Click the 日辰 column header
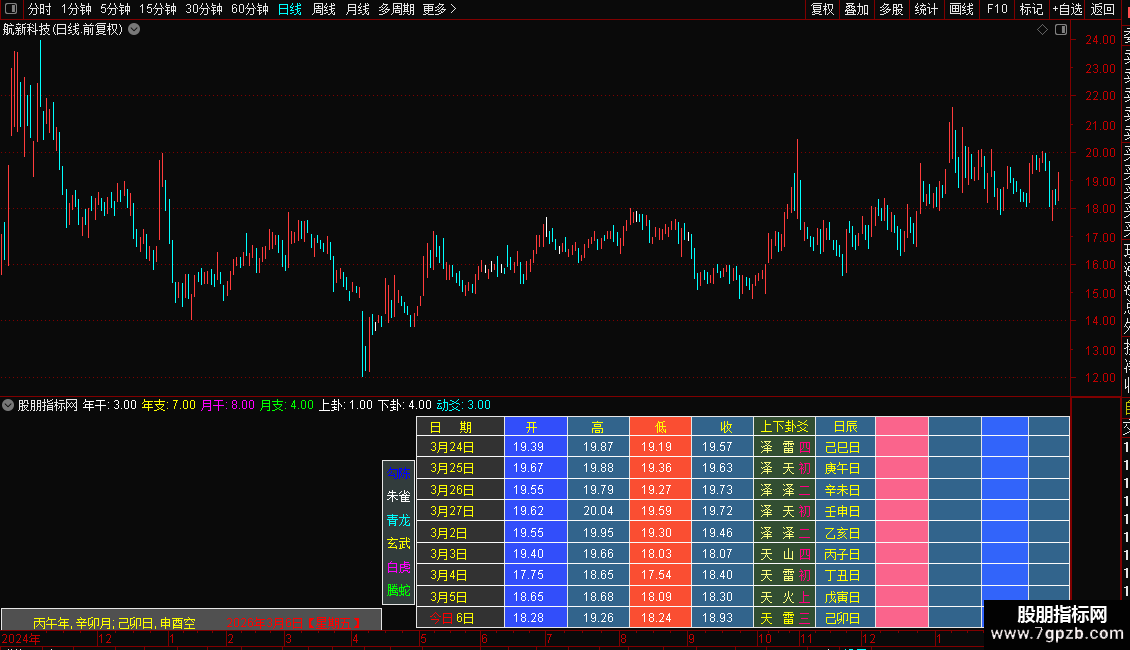 [x=846, y=427]
